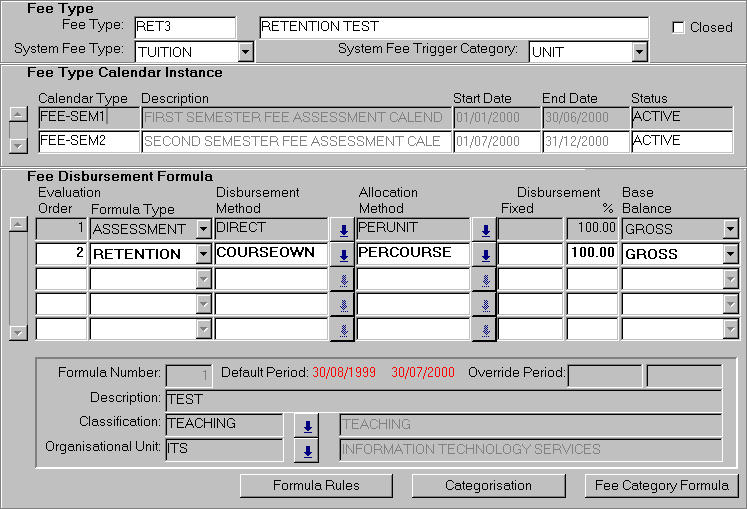Open Disbursement Method lookup for COURSEOWN row
Screen dimensions: 747x509
click(343, 254)
